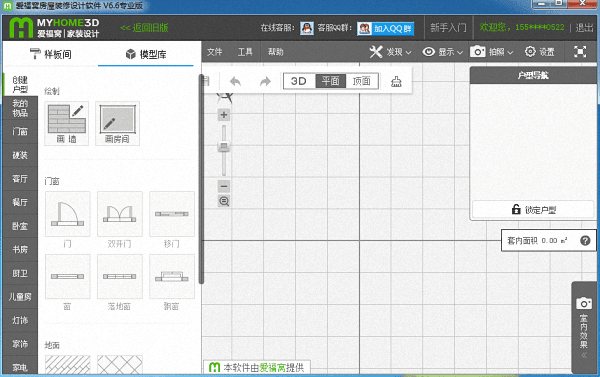
Task: Pick the 双开门 double door model
Action: click(120, 214)
